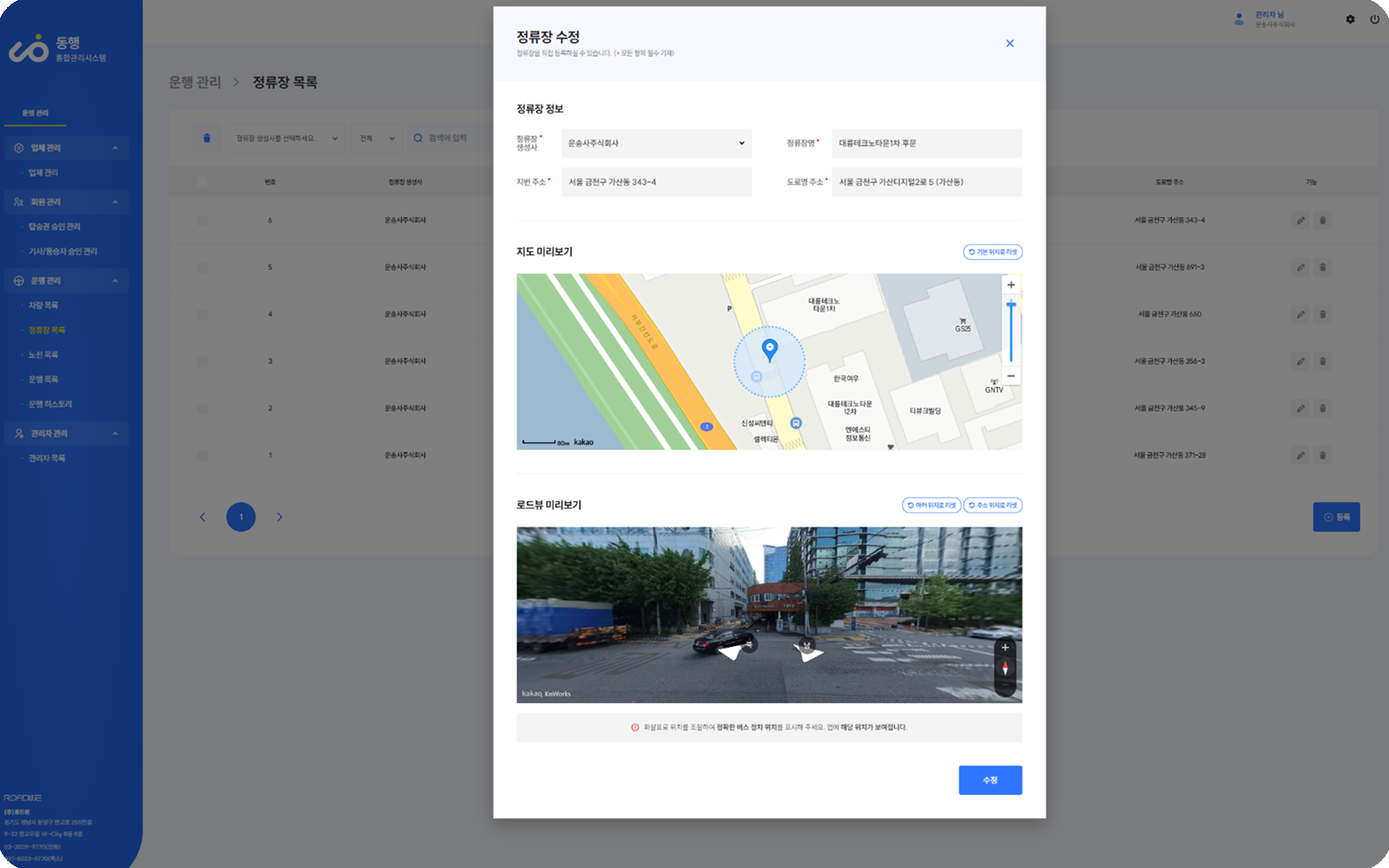The width and height of the screenshot is (1389, 868).
Task: Click the power logout icon
Action: coord(1374,19)
